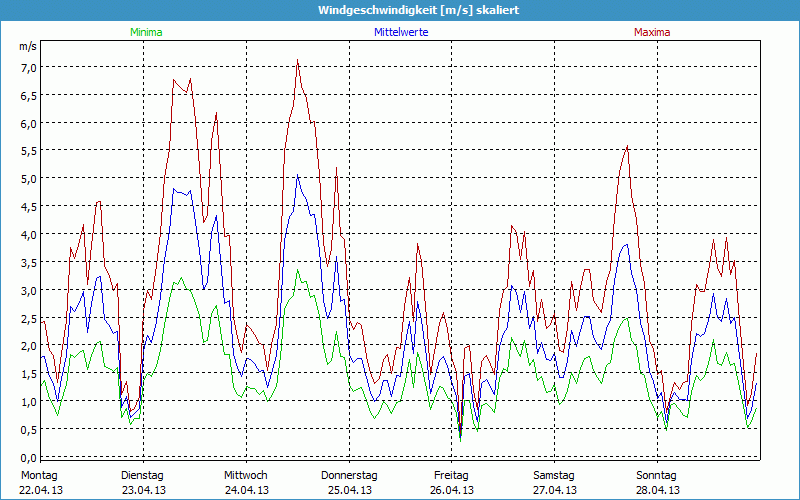Click the date 24.04.13
Screen dimensions: 800x500
tap(247, 490)
